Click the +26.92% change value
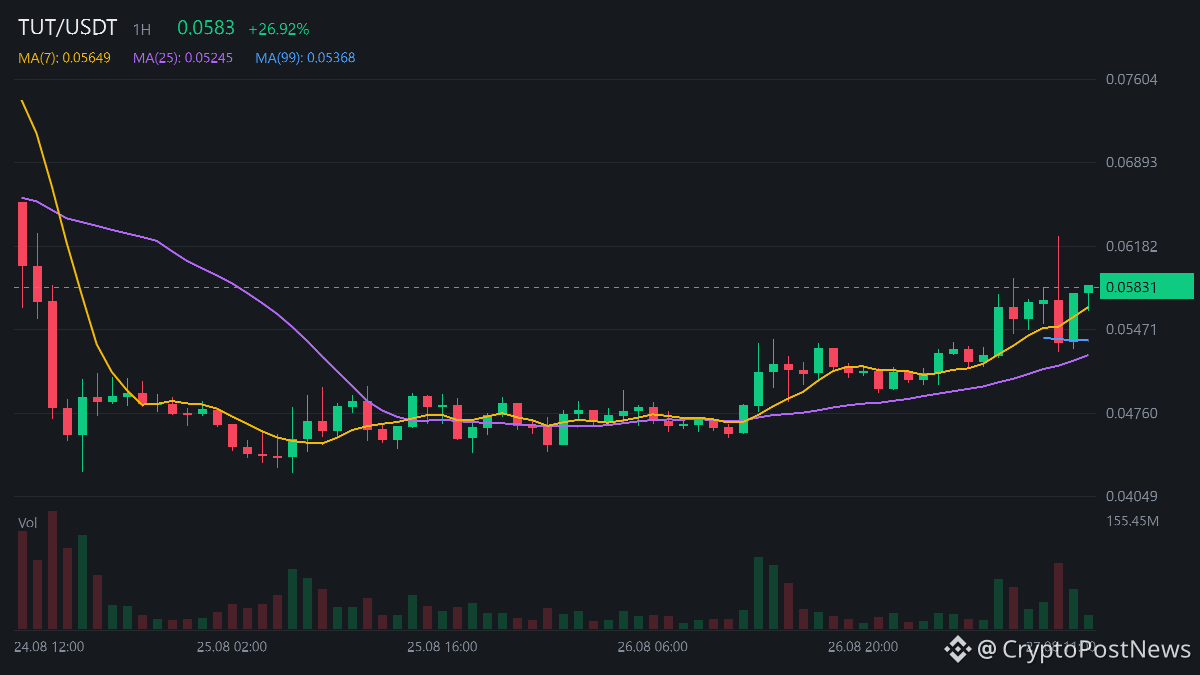This screenshot has width=1200, height=675. click(279, 29)
